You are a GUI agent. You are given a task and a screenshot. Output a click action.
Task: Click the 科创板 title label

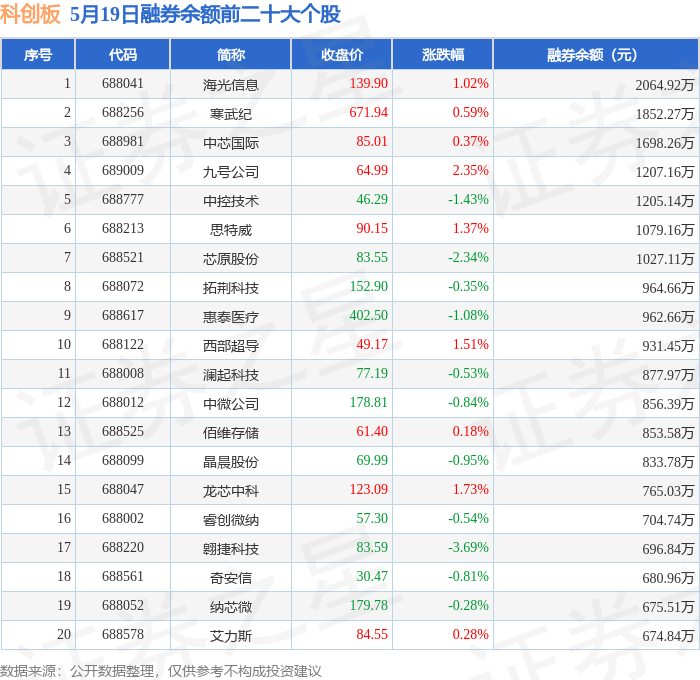pos(30,14)
